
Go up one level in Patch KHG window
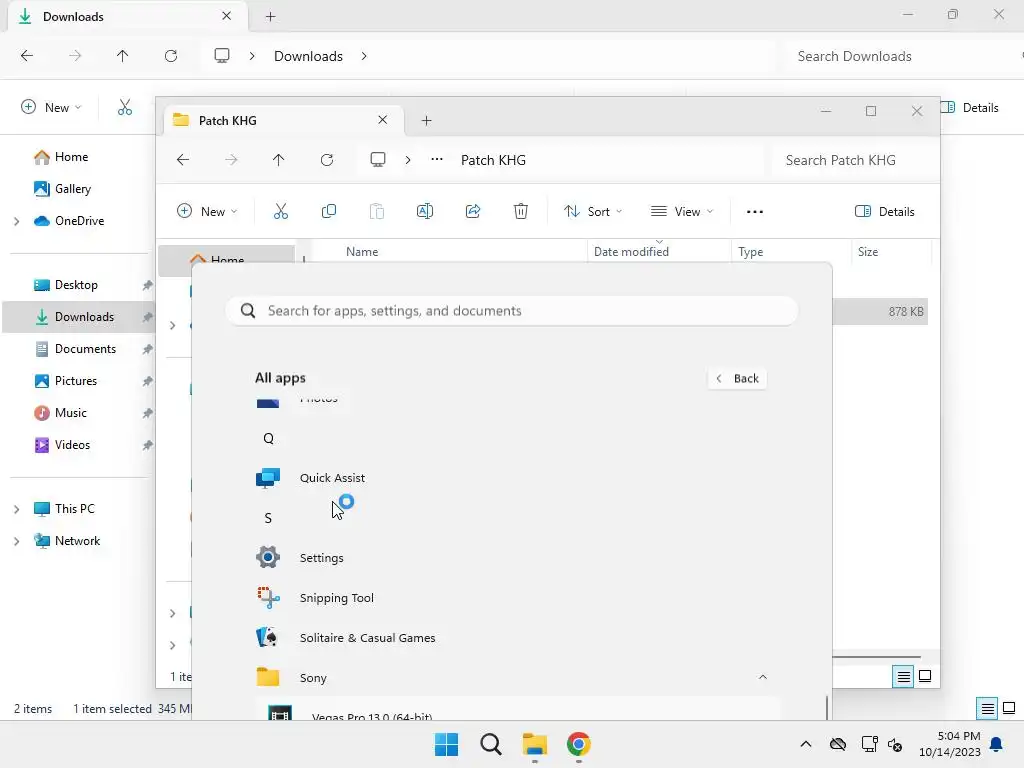coord(278,160)
